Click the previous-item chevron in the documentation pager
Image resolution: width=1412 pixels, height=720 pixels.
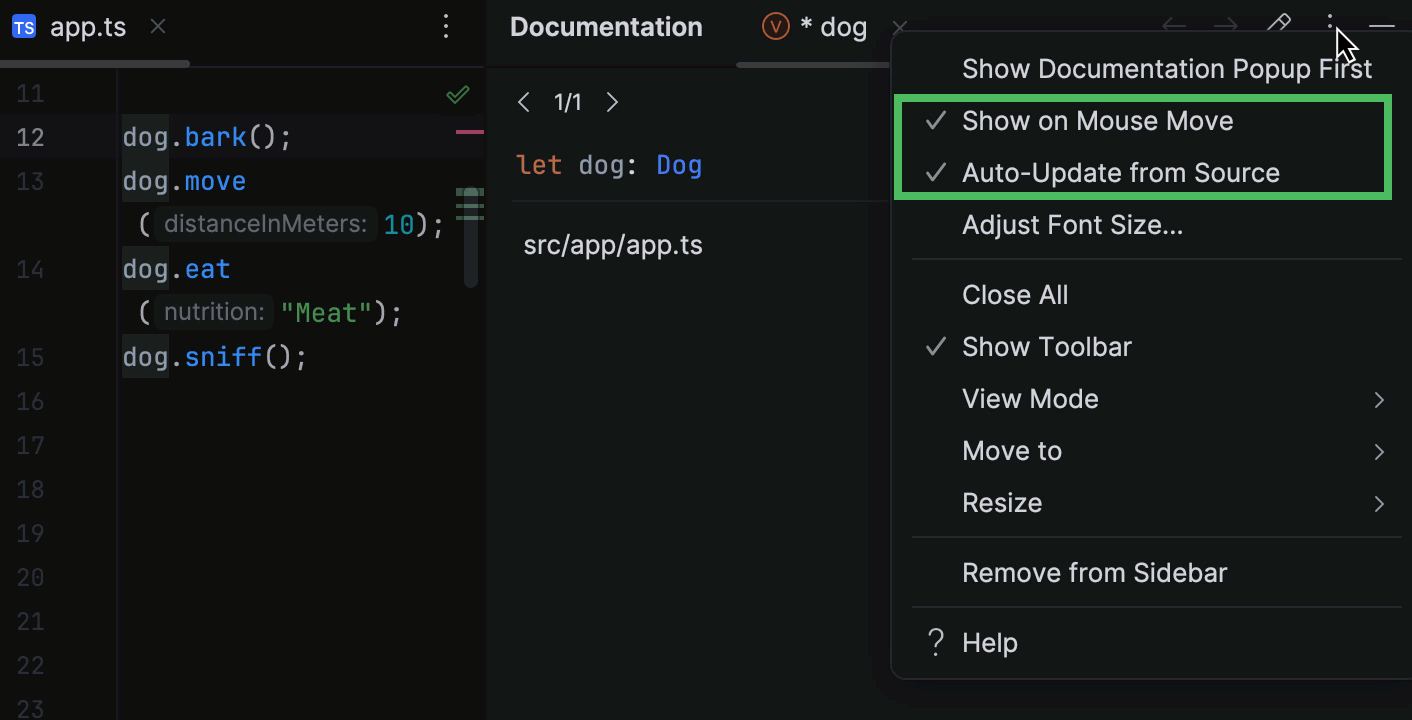pyautogui.click(x=524, y=101)
